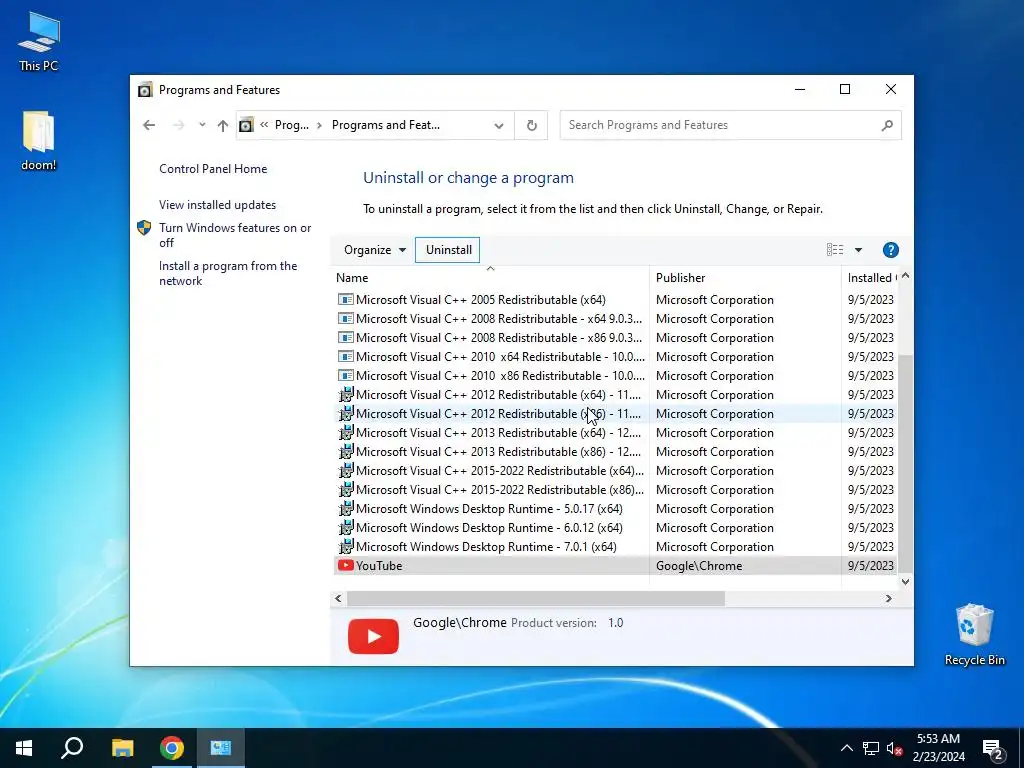Sort by Name column header

tap(490, 278)
